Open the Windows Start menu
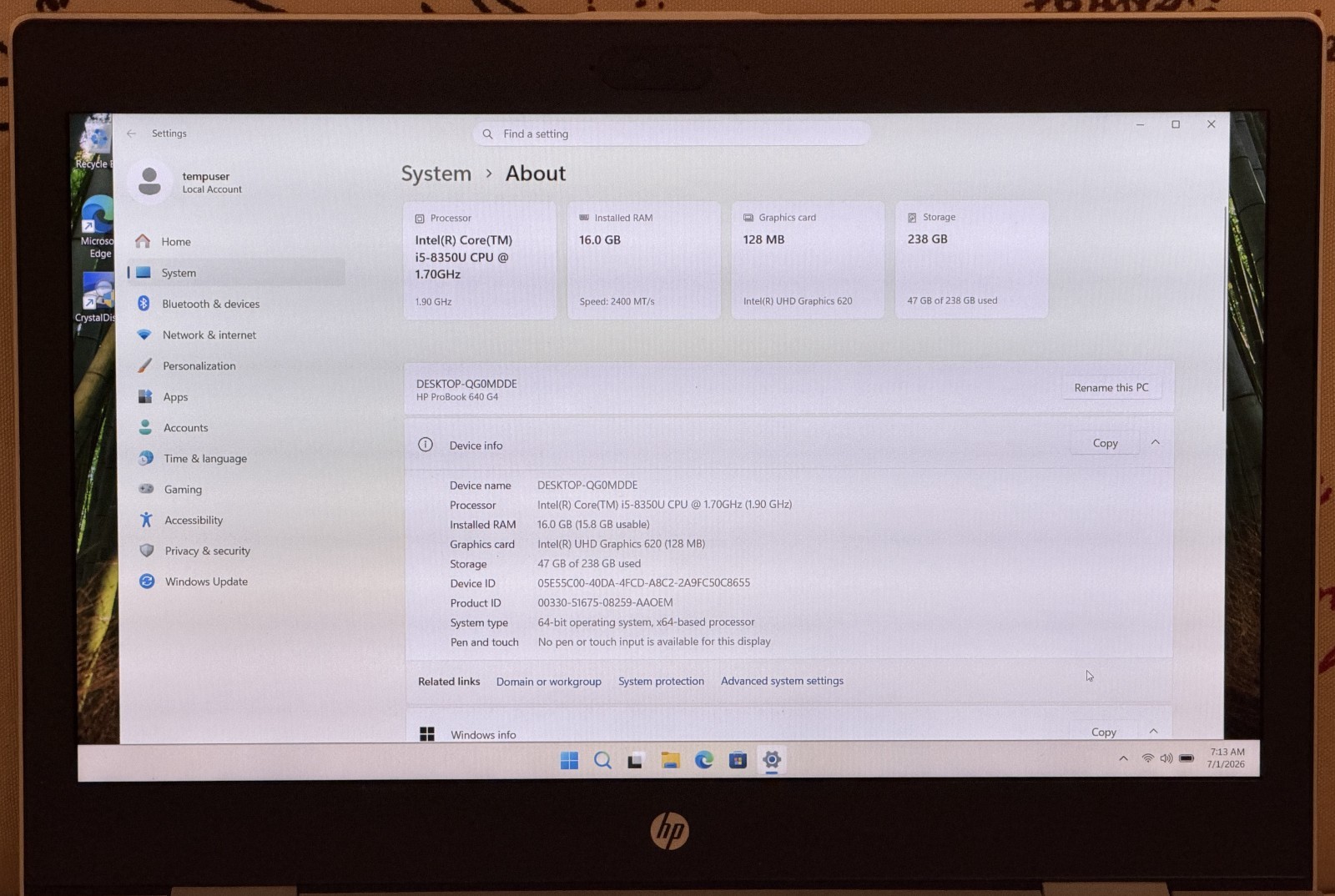The image size is (1335, 896). point(570,760)
